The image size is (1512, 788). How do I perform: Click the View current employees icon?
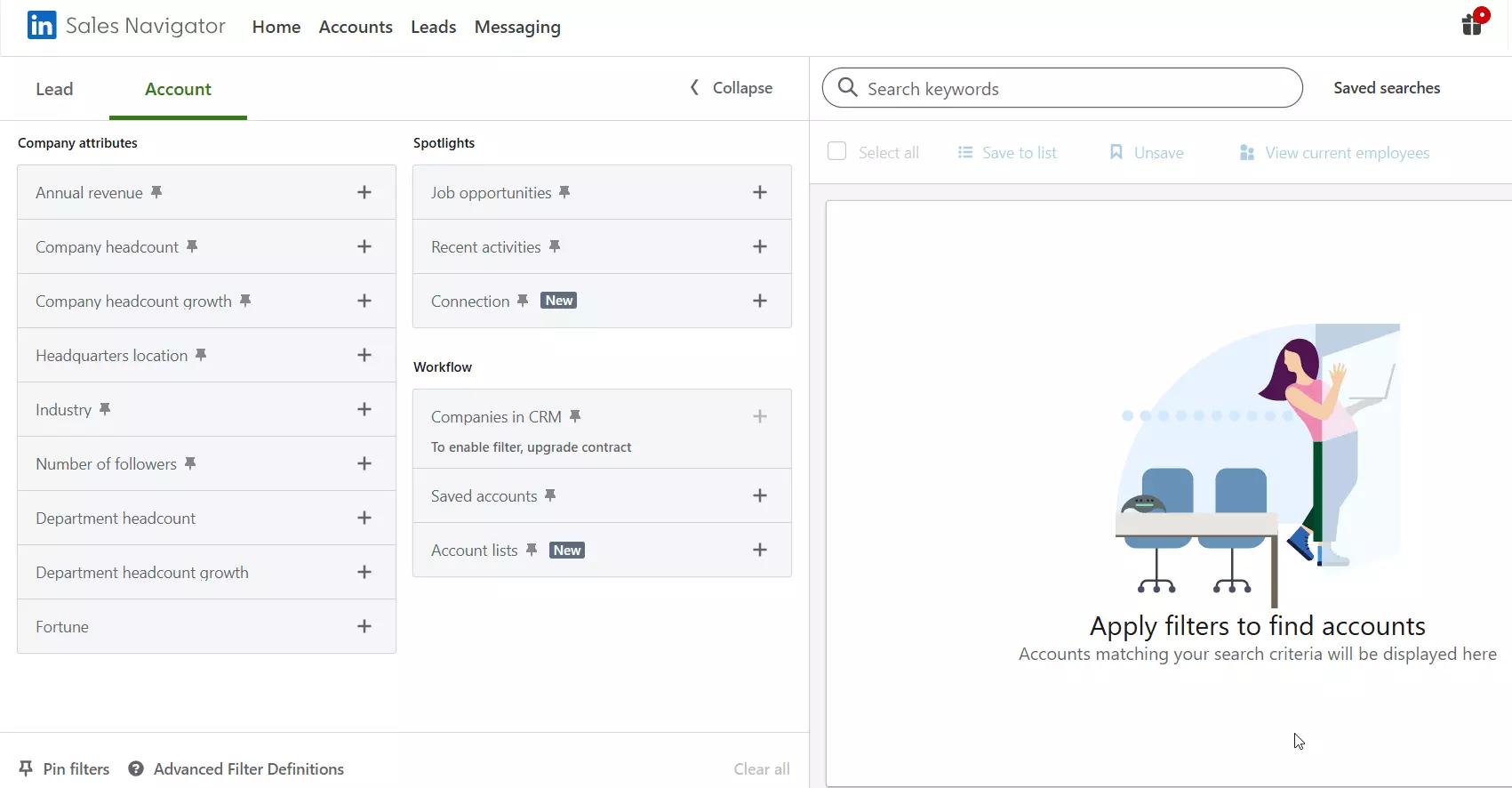[1247, 153]
